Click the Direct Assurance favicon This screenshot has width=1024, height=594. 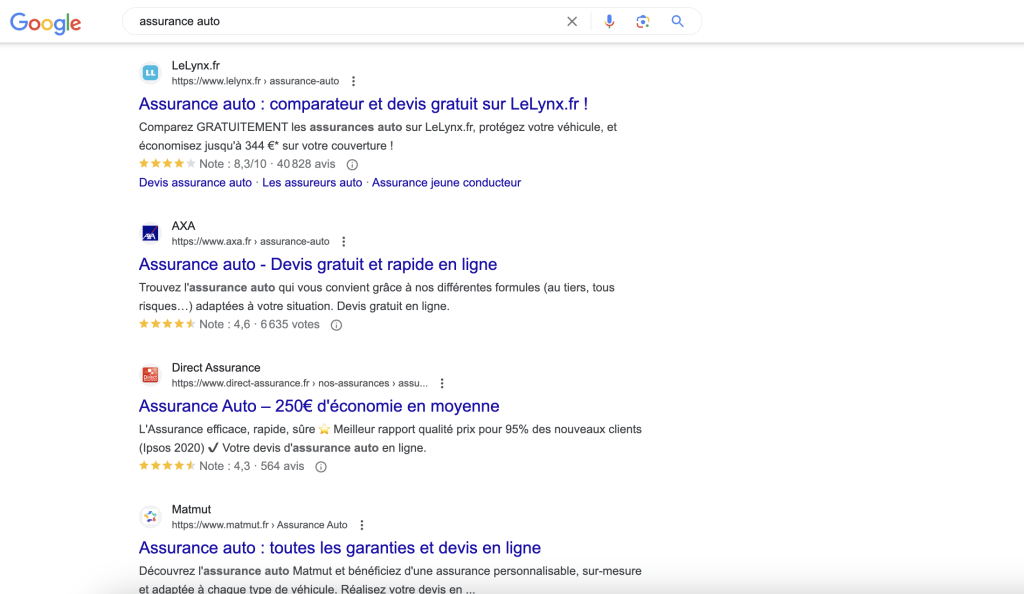150,375
